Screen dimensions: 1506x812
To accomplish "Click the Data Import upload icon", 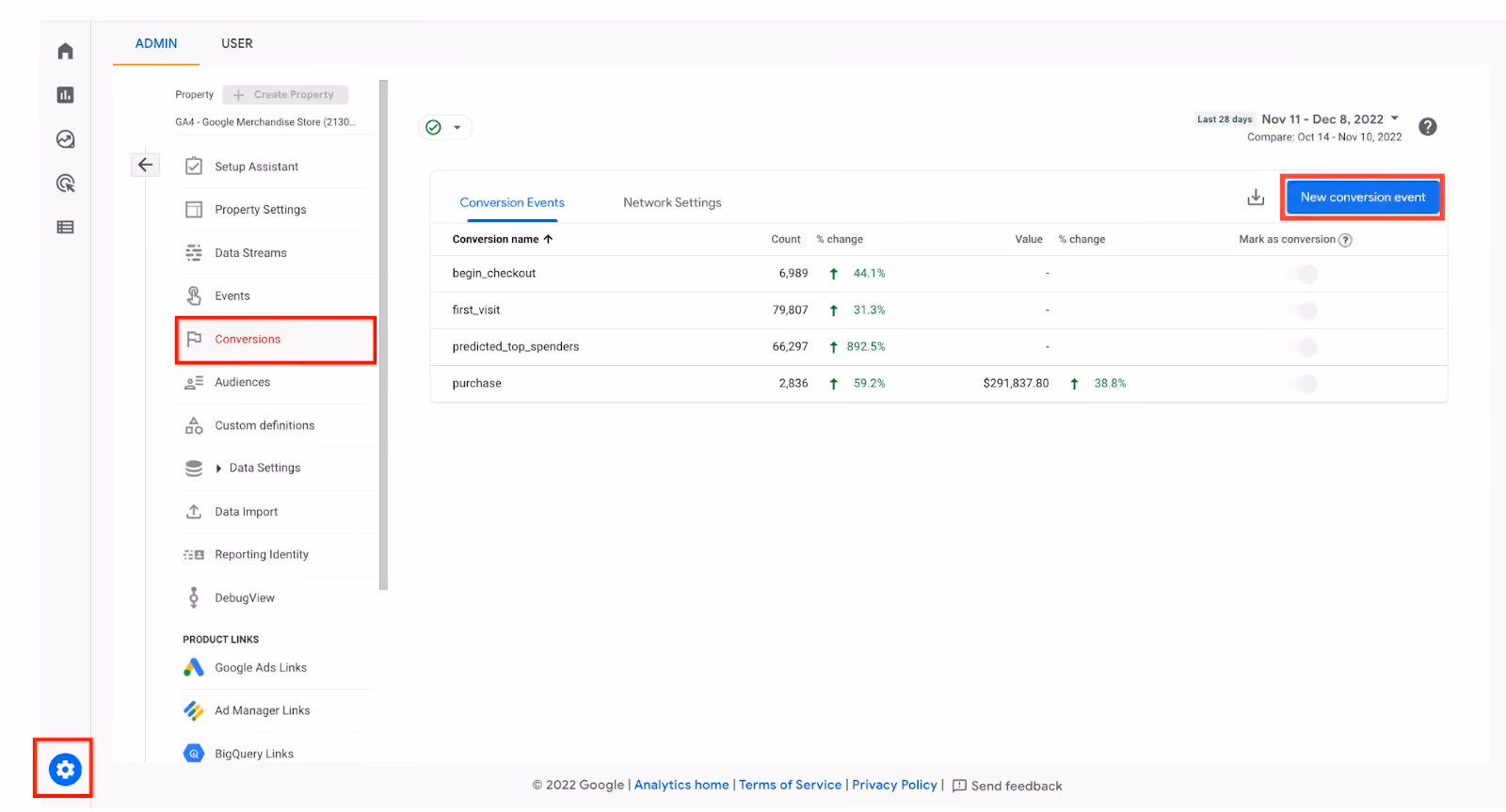I will 194,512.
